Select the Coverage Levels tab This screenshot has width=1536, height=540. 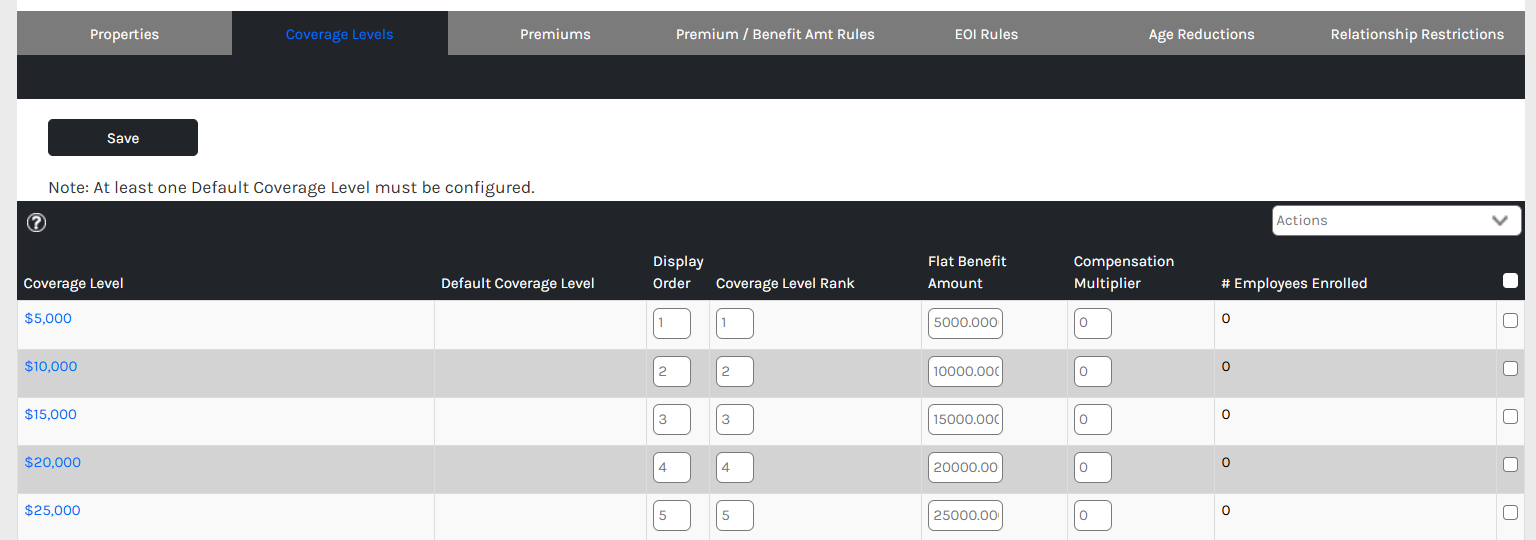click(x=339, y=34)
